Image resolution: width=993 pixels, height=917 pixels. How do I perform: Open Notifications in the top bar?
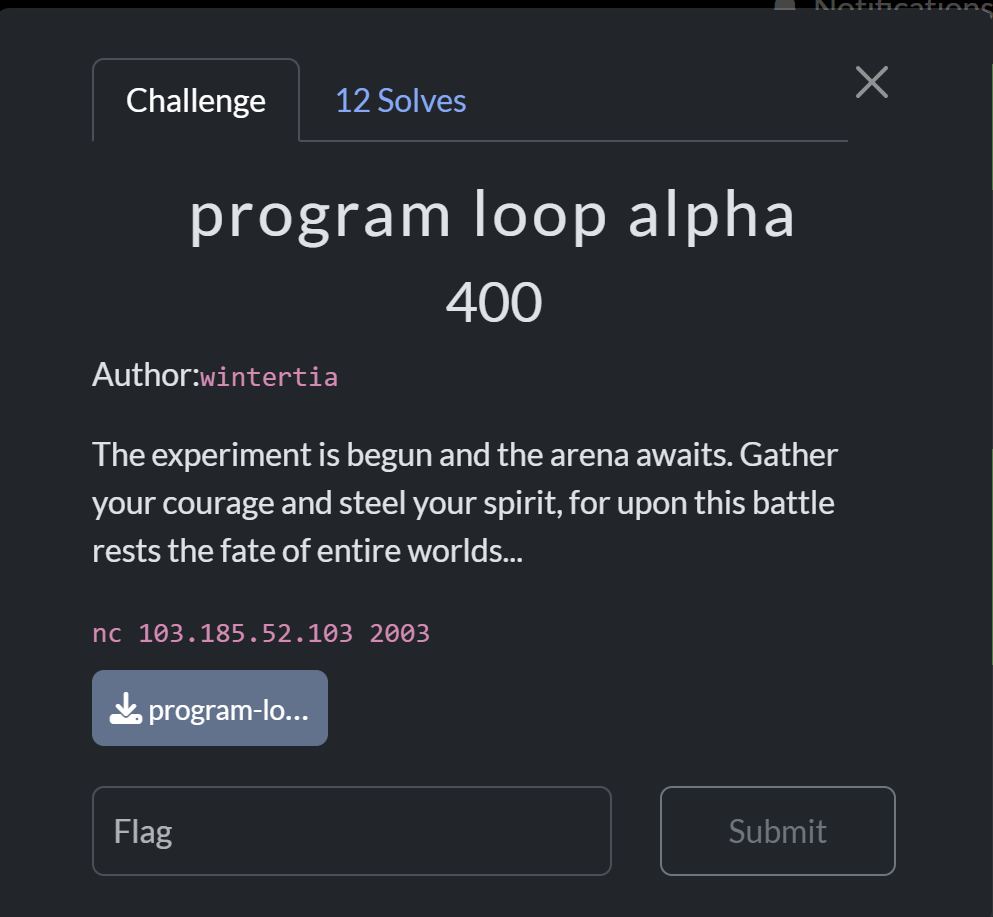pyautogui.click(x=900, y=6)
